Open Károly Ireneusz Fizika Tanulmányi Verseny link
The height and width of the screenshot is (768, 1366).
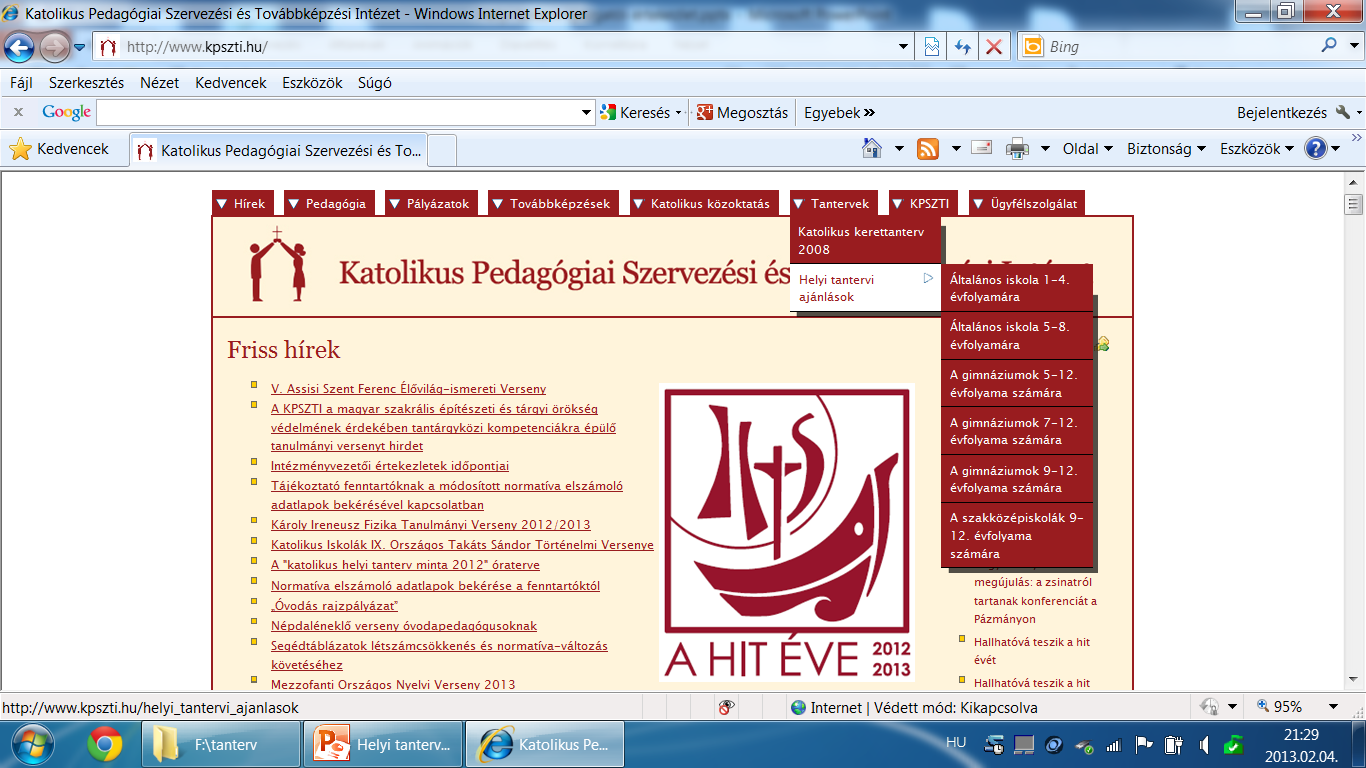point(431,524)
